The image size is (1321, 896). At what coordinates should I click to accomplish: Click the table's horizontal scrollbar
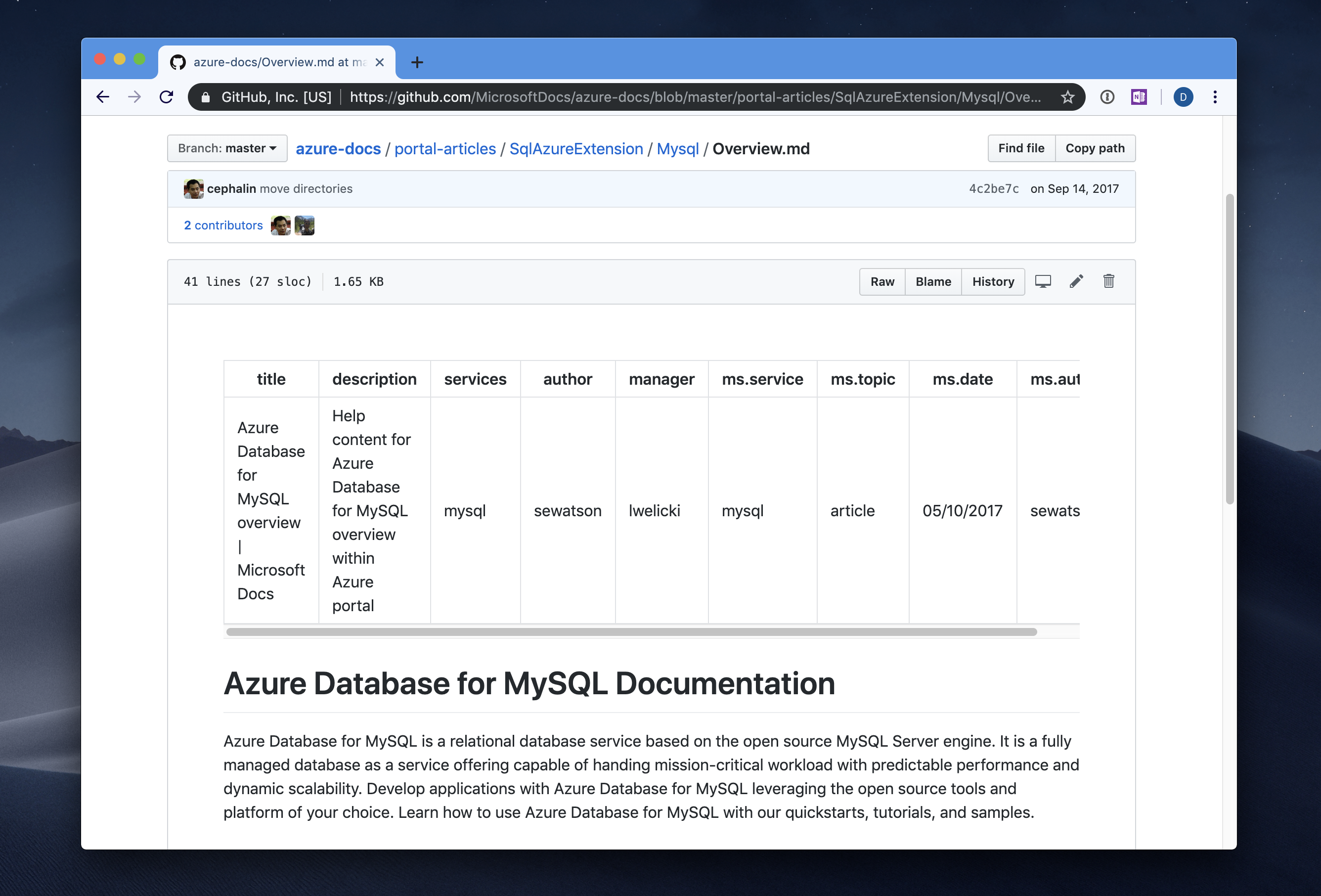[x=631, y=631]
